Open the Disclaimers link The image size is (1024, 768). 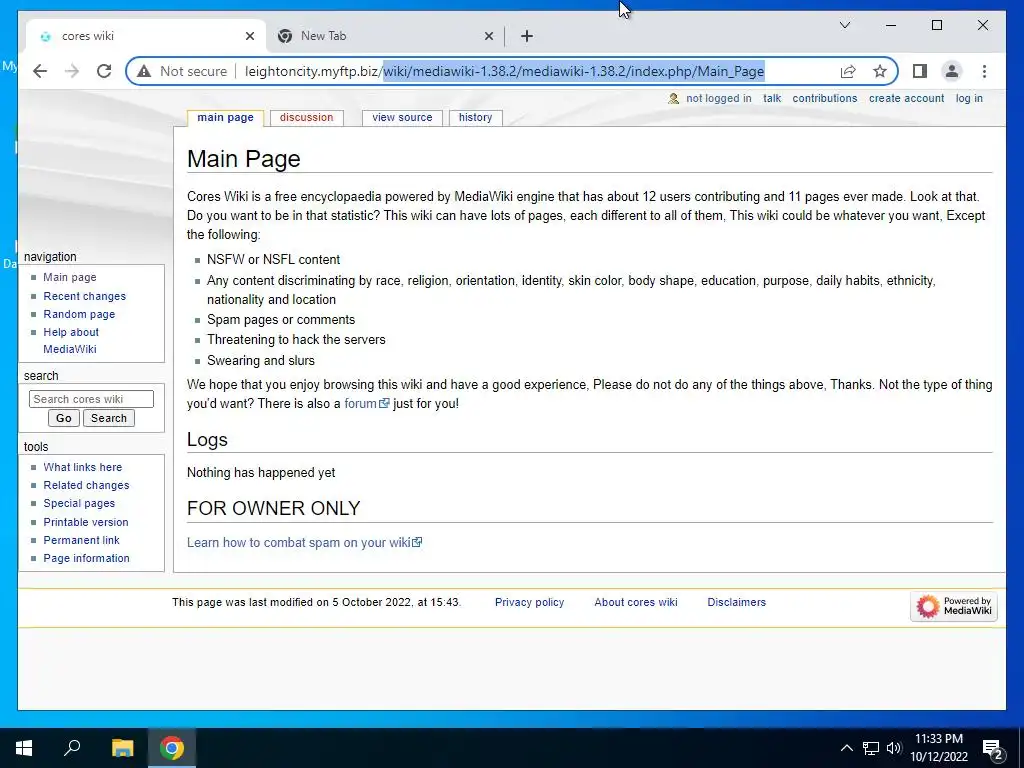[x=736, y=602]
